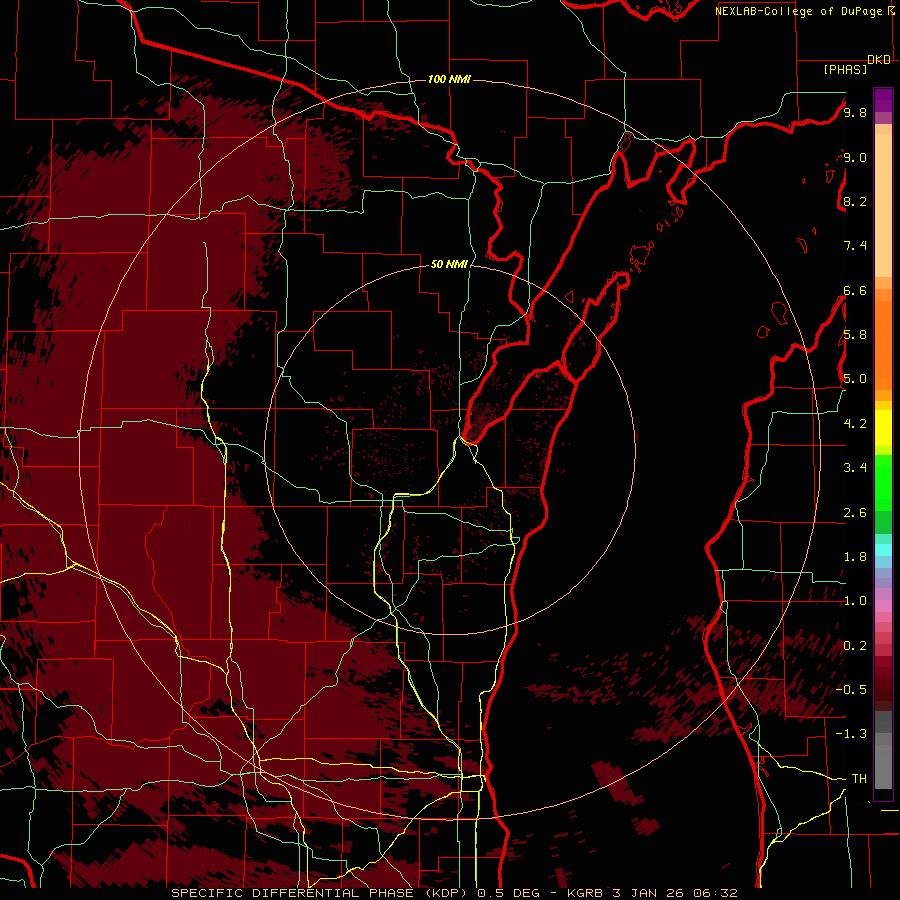The width and height of the screenshot is (900, 900).
Task: Click the 2.6 scale value
Action: [x=855, y=513]
